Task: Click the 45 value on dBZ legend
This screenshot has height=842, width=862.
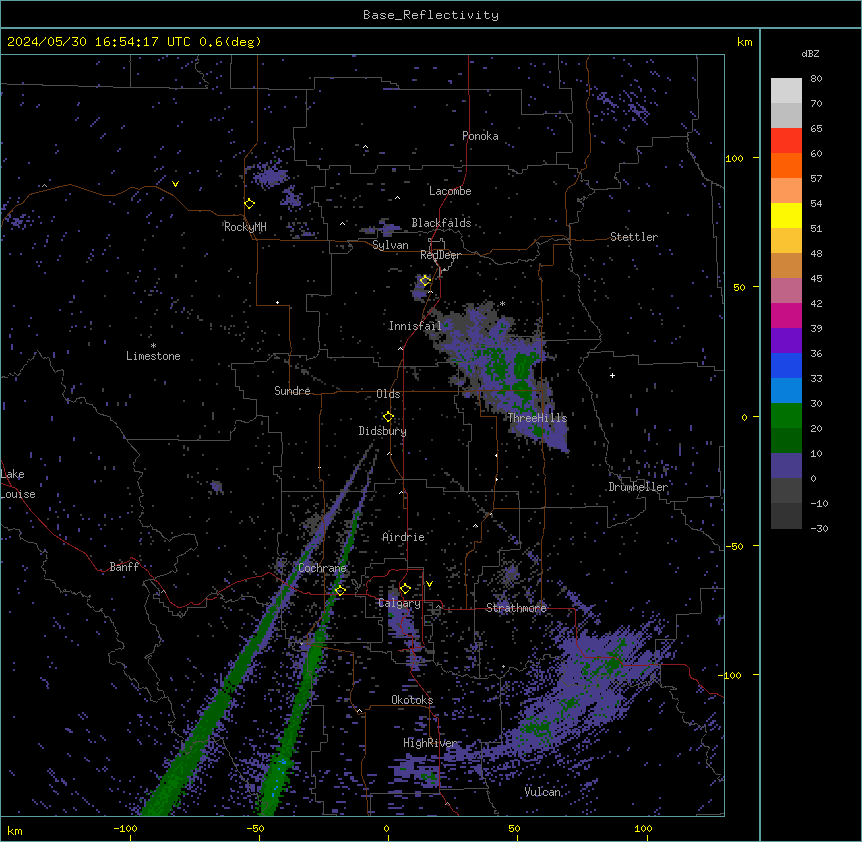Action: click(x=816, y=278)
